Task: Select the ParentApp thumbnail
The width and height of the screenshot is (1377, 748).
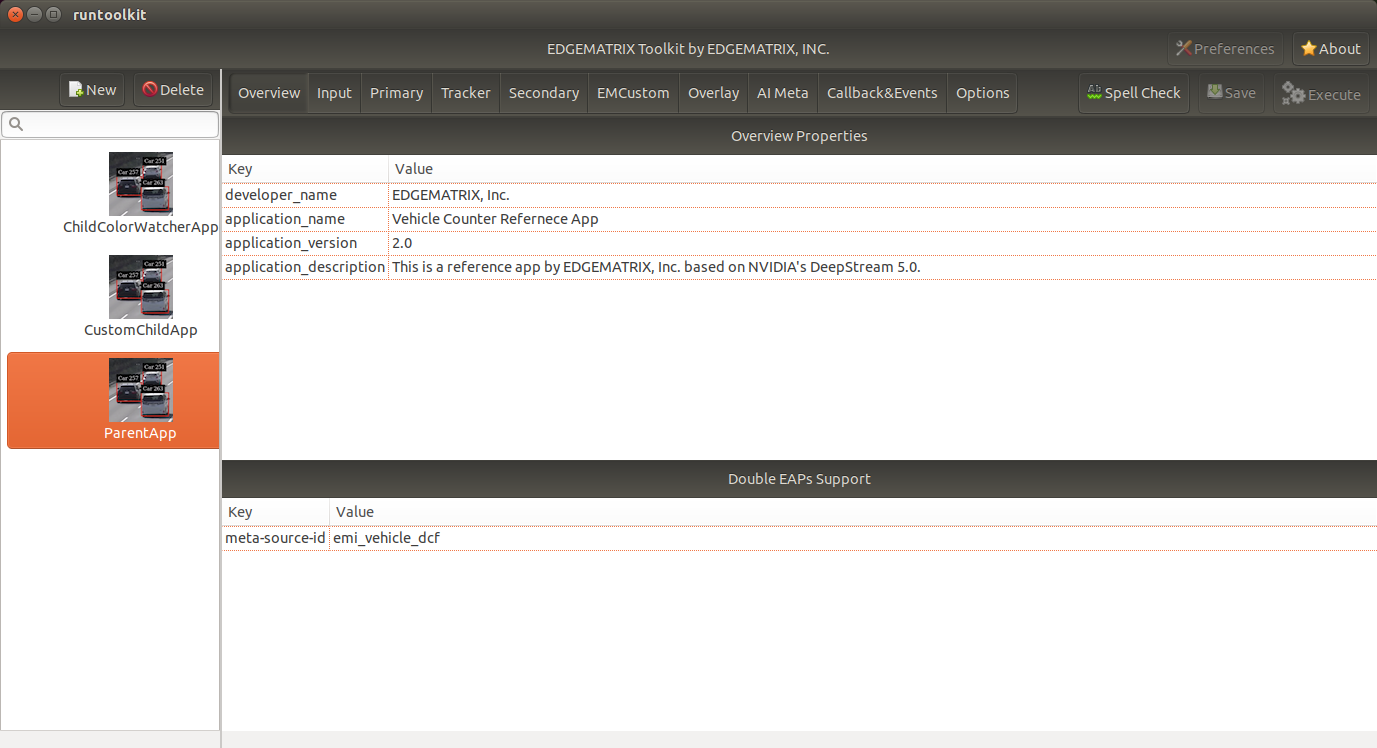Action: click(141, 390)
